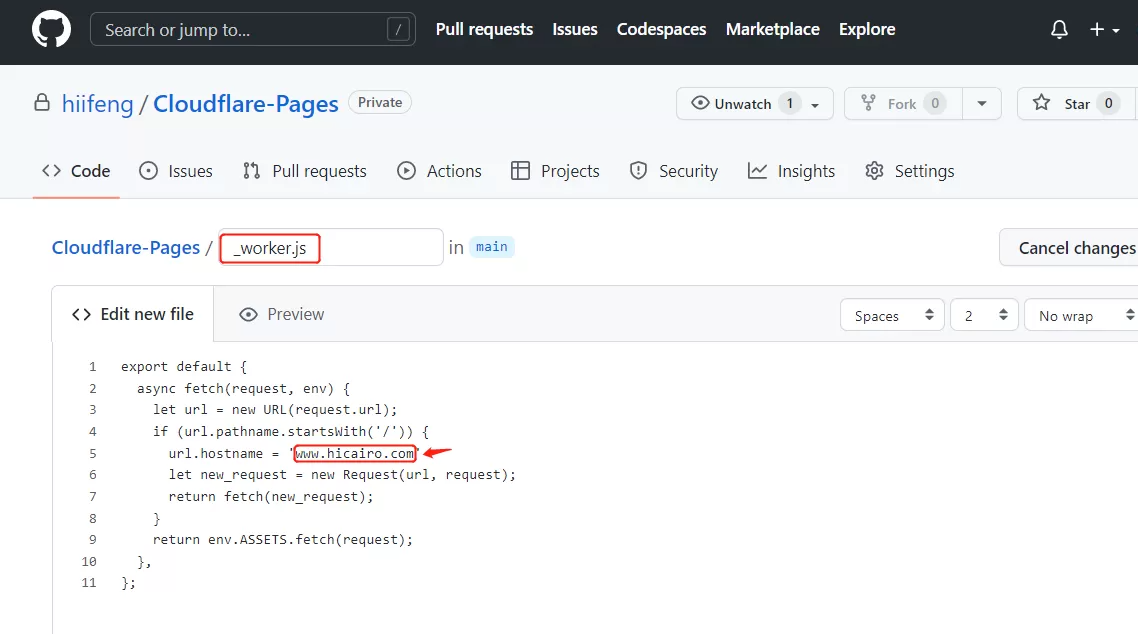Open the Cloudflare-Pages repository title link
Image resolution: width=1138 pixels, height=634 pixels.
tap(245, 104)
